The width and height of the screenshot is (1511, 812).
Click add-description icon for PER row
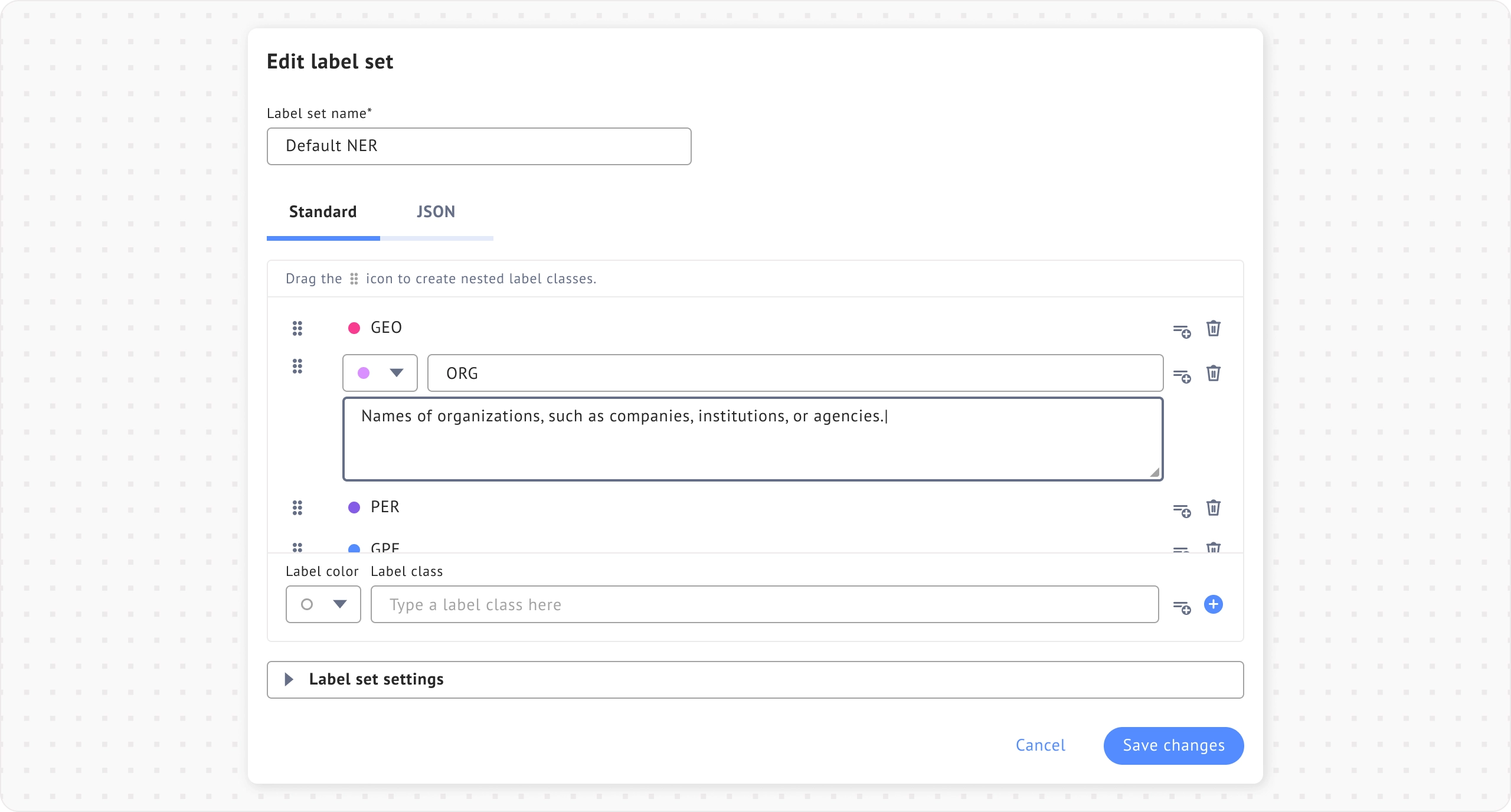coord(1182,510)
